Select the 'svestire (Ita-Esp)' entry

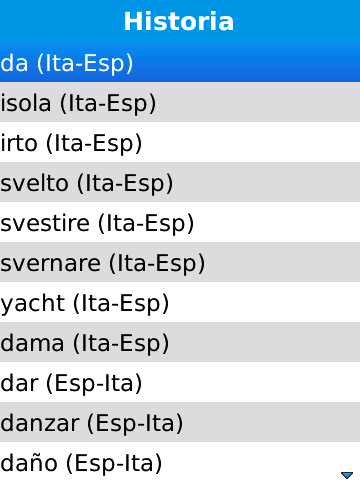point(180,222)
